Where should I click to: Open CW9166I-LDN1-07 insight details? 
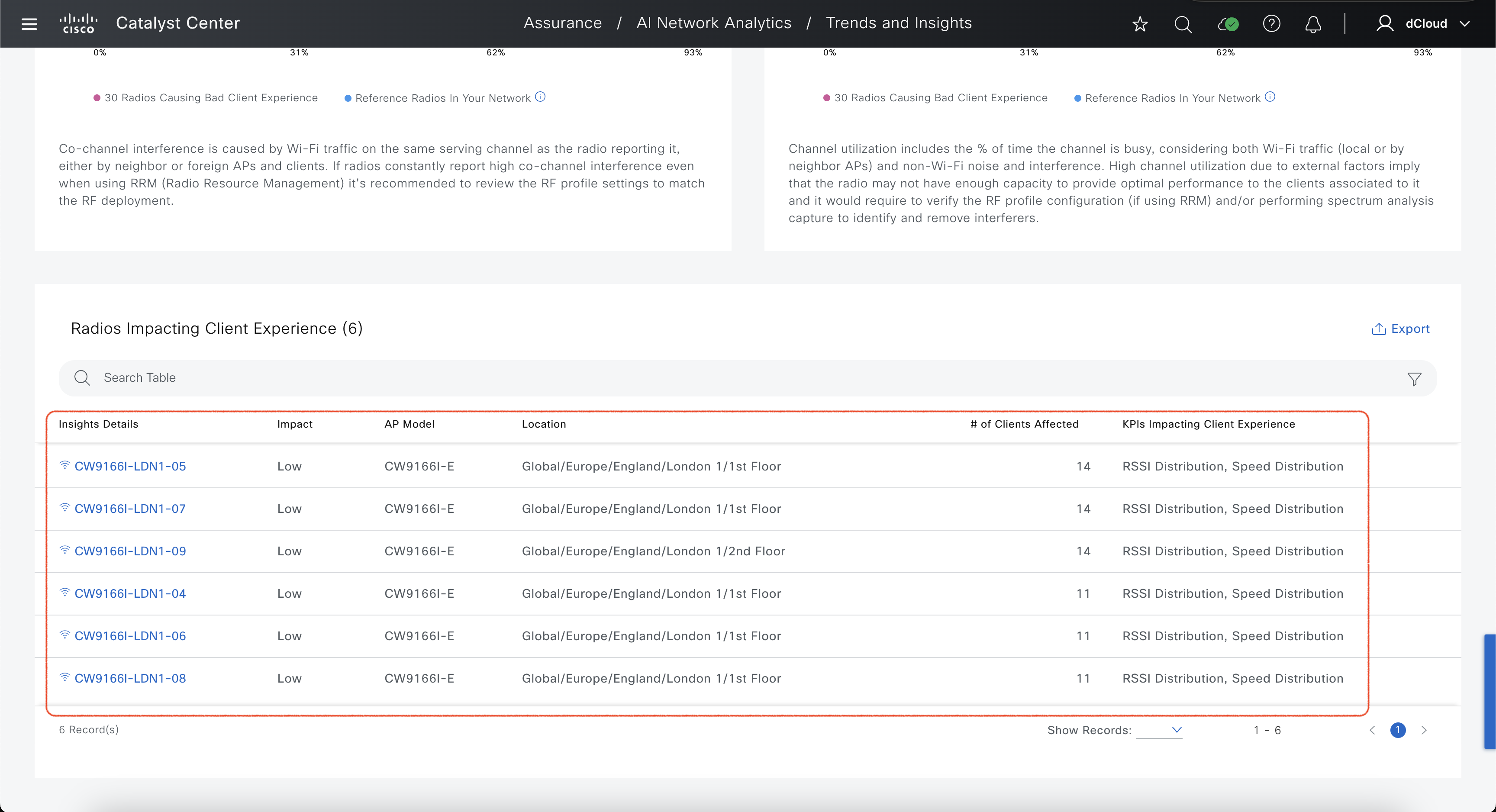pyautogui.click(x=130, y=509)
